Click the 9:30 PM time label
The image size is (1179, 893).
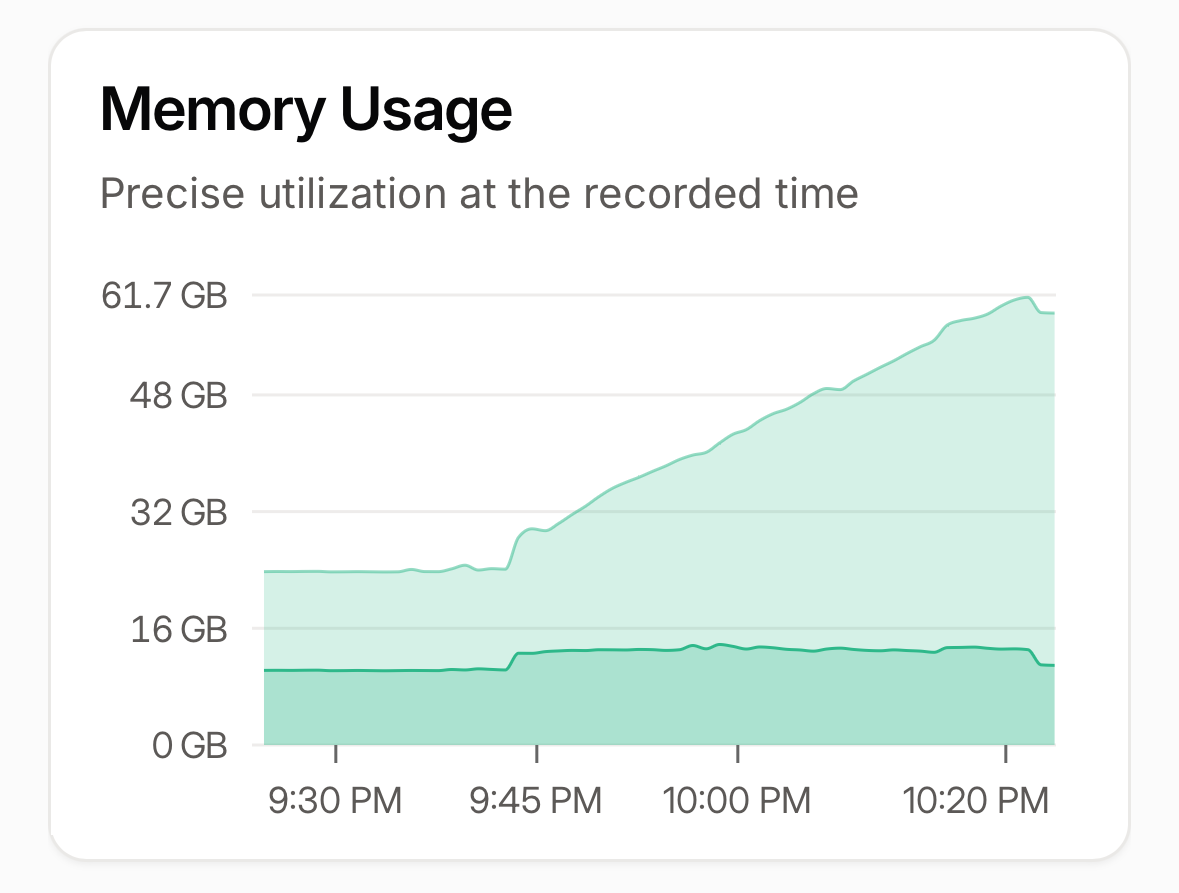(x=335, y=801)
